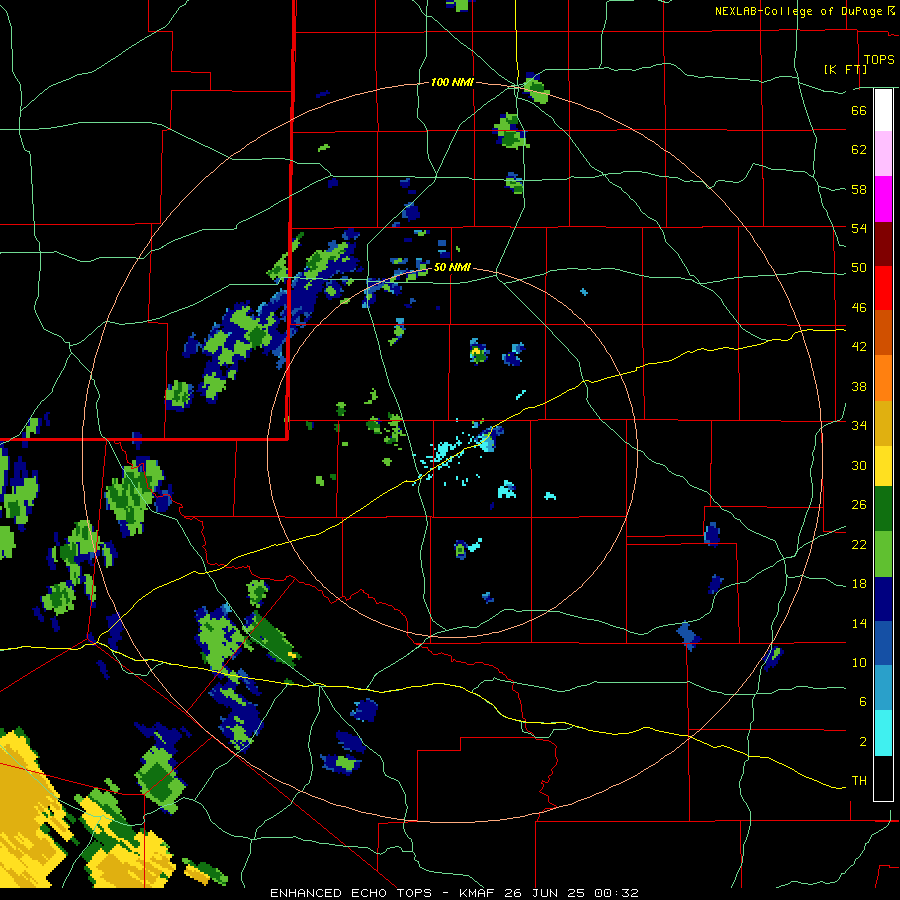Screen dimensions: 900x900
Task: Click the [K FT] units label
Action: 845,69
